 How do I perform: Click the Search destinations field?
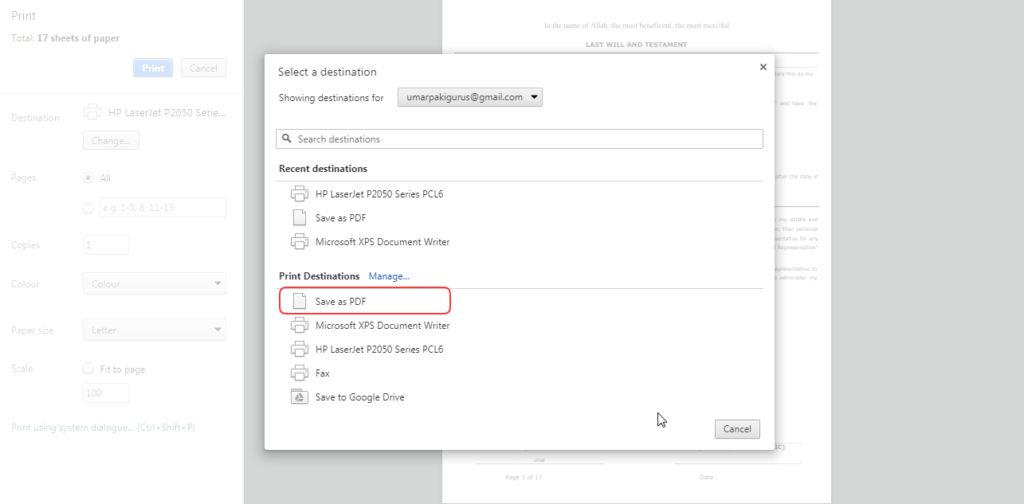[519, 139]
